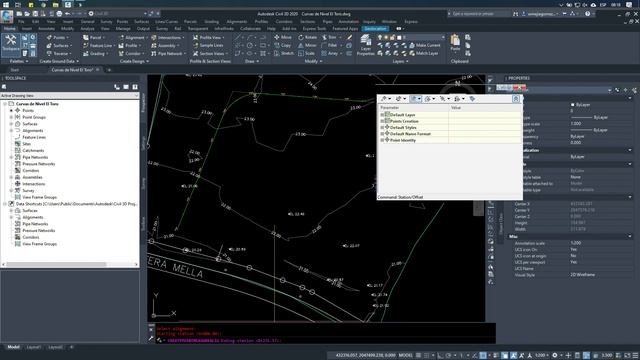The image size is (640, 360).
Task: Expand the Surfaces node under drawing
Action: 11,124
